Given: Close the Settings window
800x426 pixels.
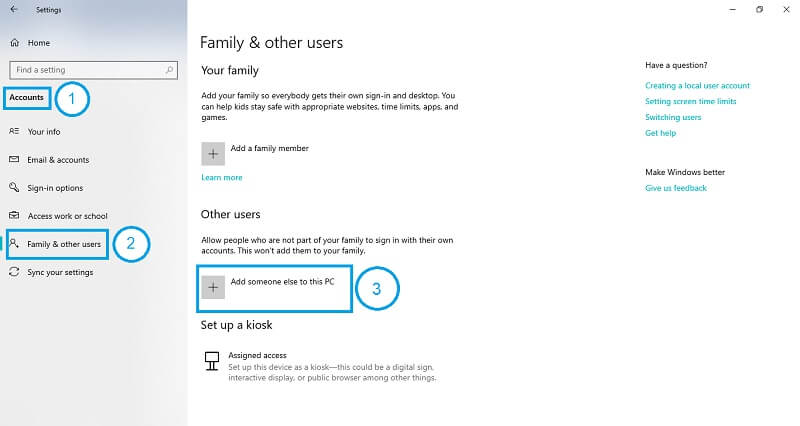Looking at the screenshot, I should [x=786, y=9].
